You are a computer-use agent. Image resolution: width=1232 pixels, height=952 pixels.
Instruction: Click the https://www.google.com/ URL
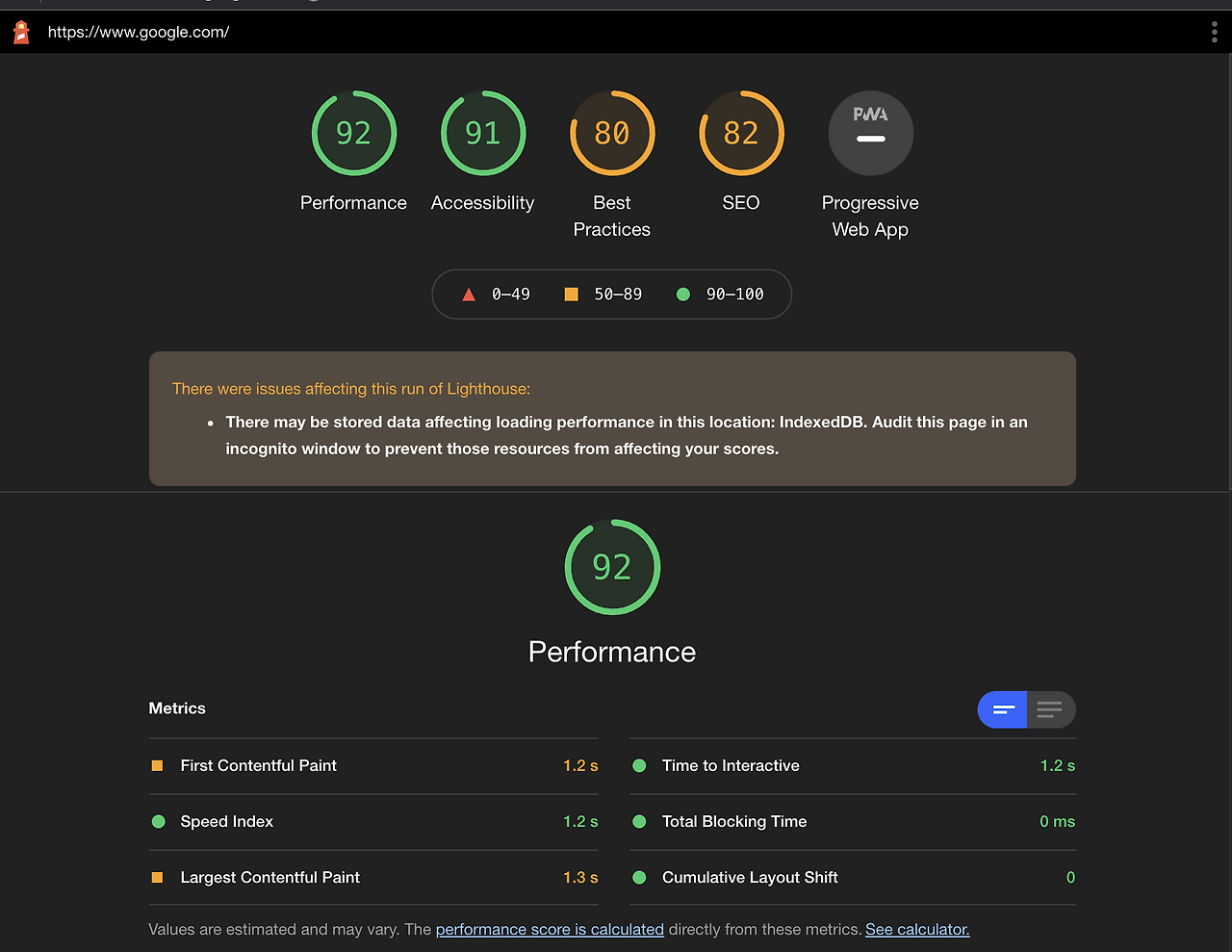click(139, 32)
